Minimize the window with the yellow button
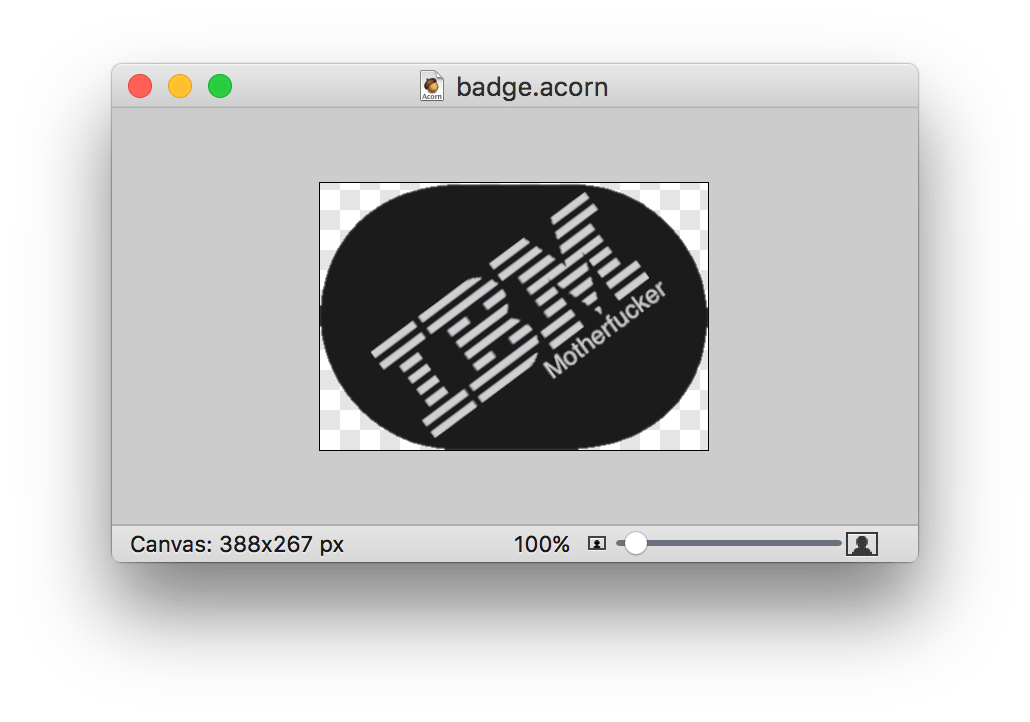Image resolution: width=1030 pixels, height=722 pixels. coord(180,86)
